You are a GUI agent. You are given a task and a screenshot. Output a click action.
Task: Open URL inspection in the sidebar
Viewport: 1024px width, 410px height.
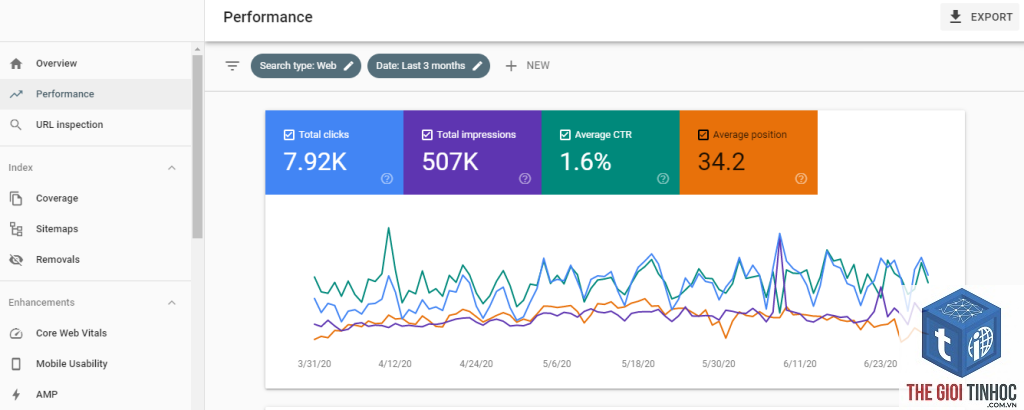pyautogui.click(x=96, y=125)
